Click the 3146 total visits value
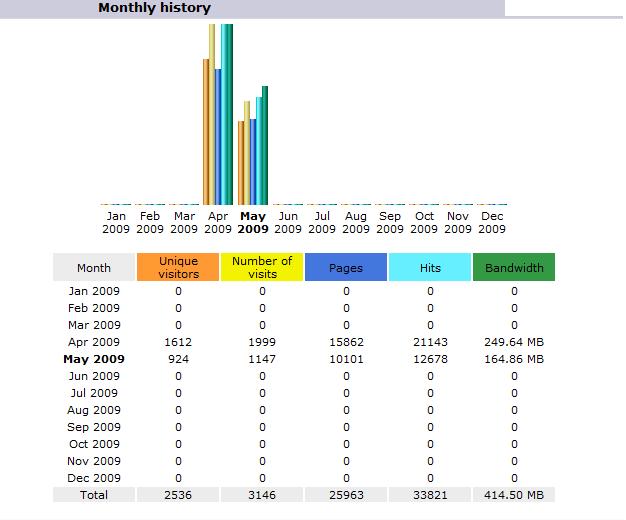 pyautogui.click(x=262, y=495)
